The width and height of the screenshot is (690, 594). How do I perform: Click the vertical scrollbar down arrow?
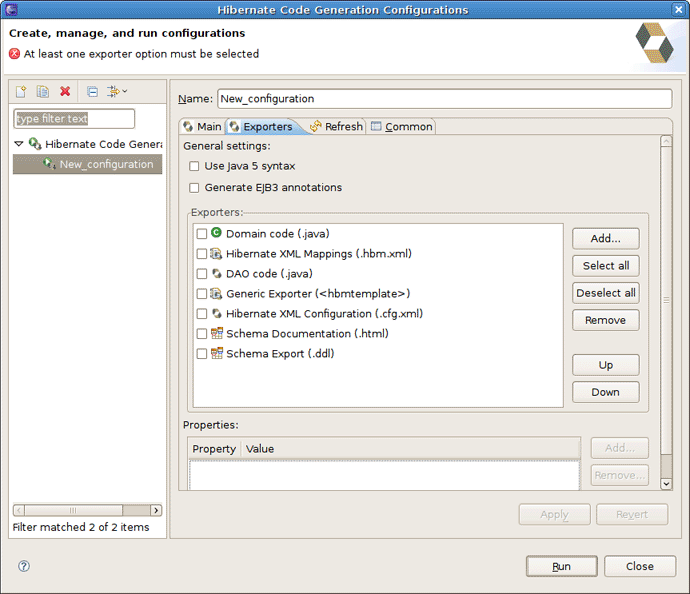coord(666,483)
